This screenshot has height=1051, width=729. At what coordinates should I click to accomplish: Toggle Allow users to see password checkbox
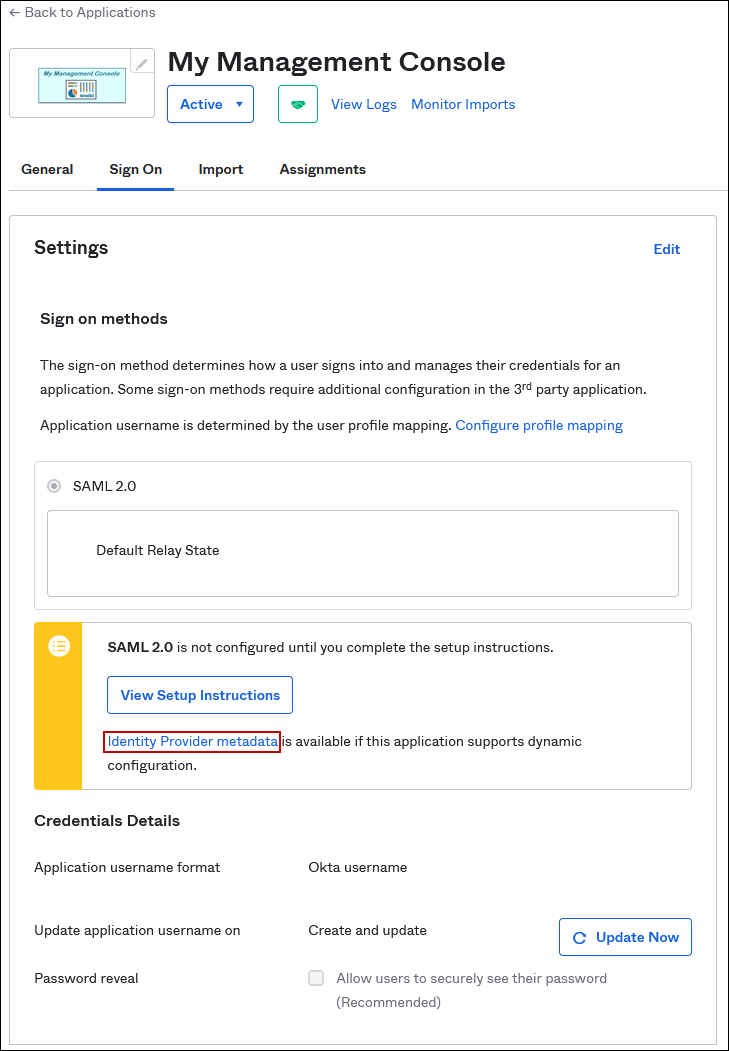click(x=316, y=978)
